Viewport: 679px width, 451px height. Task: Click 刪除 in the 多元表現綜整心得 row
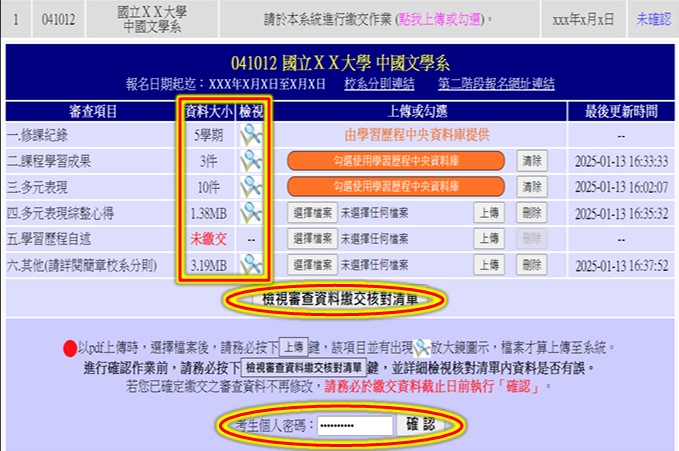pyautogui.click(x=532, y=212)
